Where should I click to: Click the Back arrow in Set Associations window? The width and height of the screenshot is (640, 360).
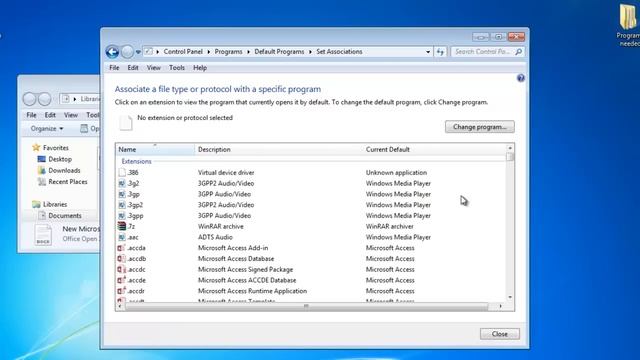tap(112, 52)
